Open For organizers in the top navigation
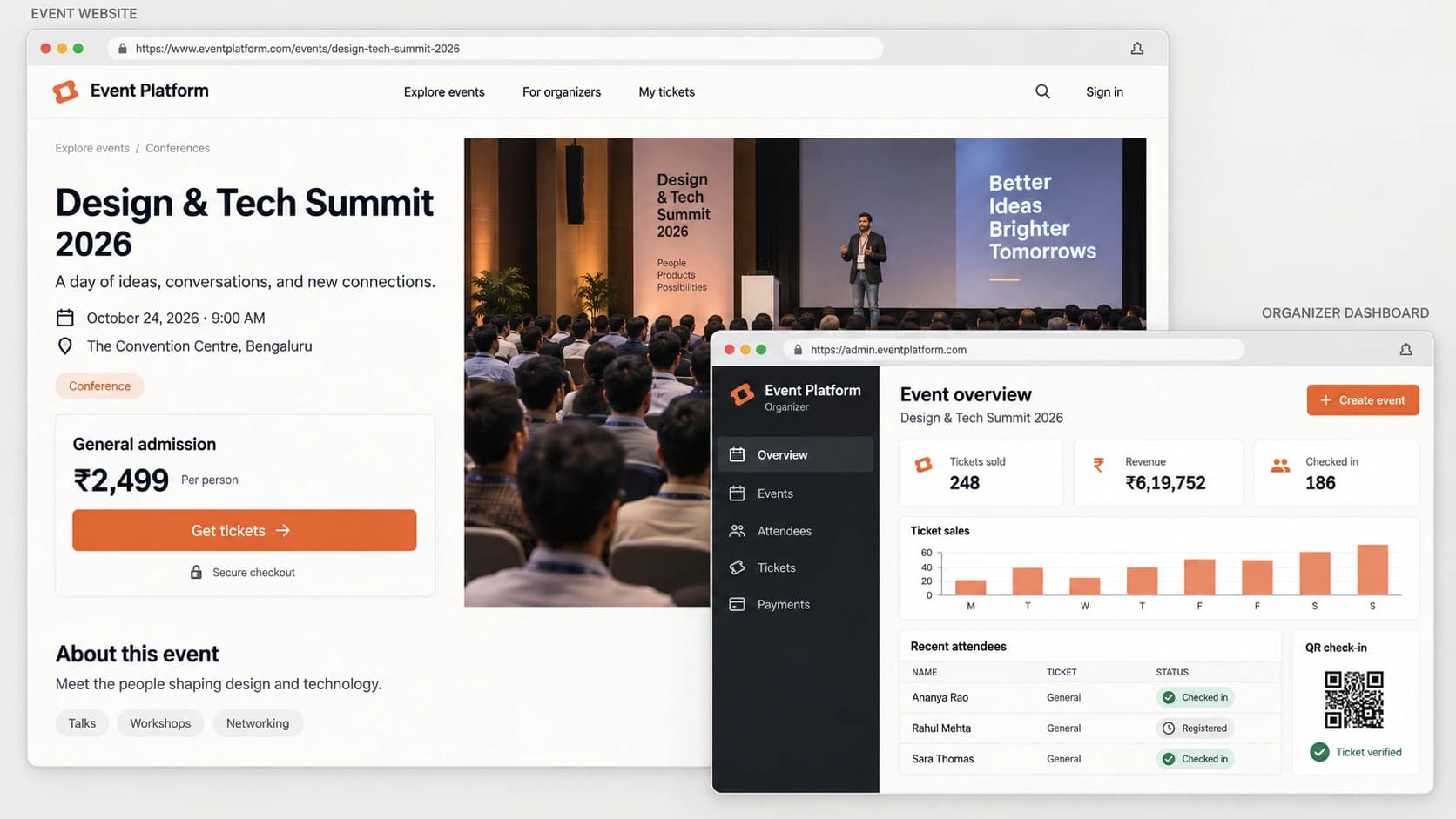 [x=562, y=91]
